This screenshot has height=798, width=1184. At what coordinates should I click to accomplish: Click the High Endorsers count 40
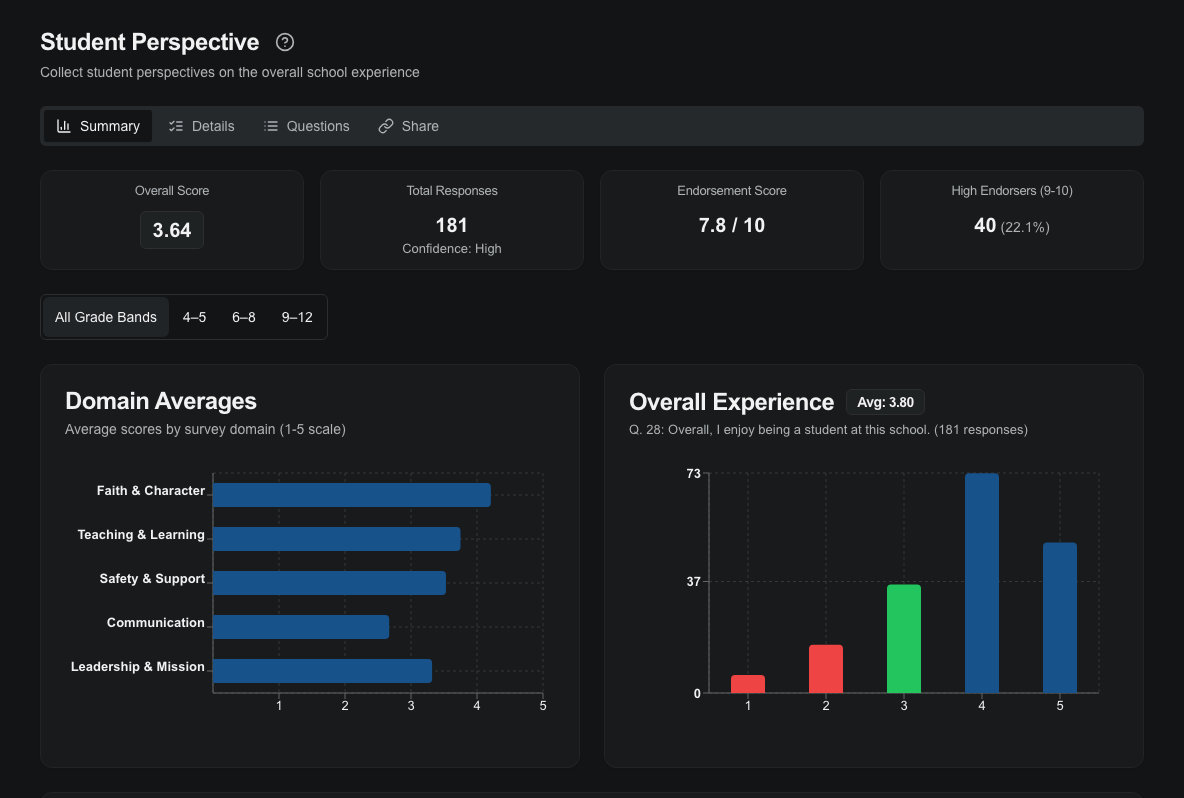(x=985, y=225)
